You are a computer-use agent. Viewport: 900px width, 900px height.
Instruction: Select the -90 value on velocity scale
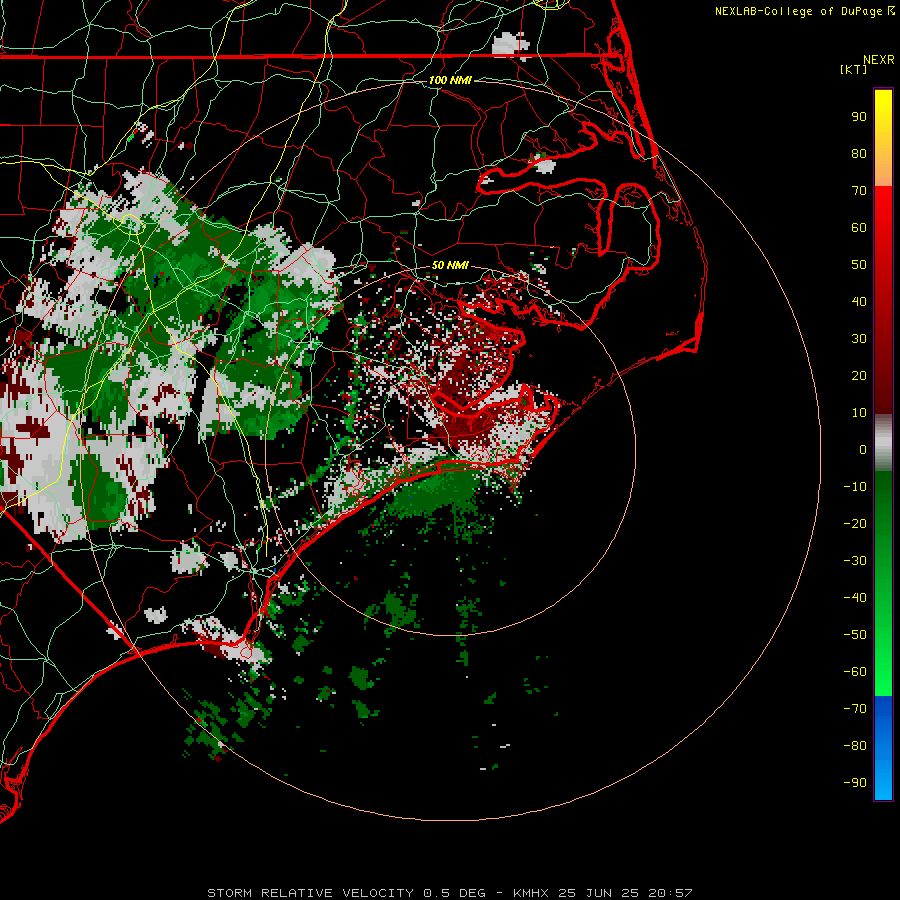click(855, 783)
